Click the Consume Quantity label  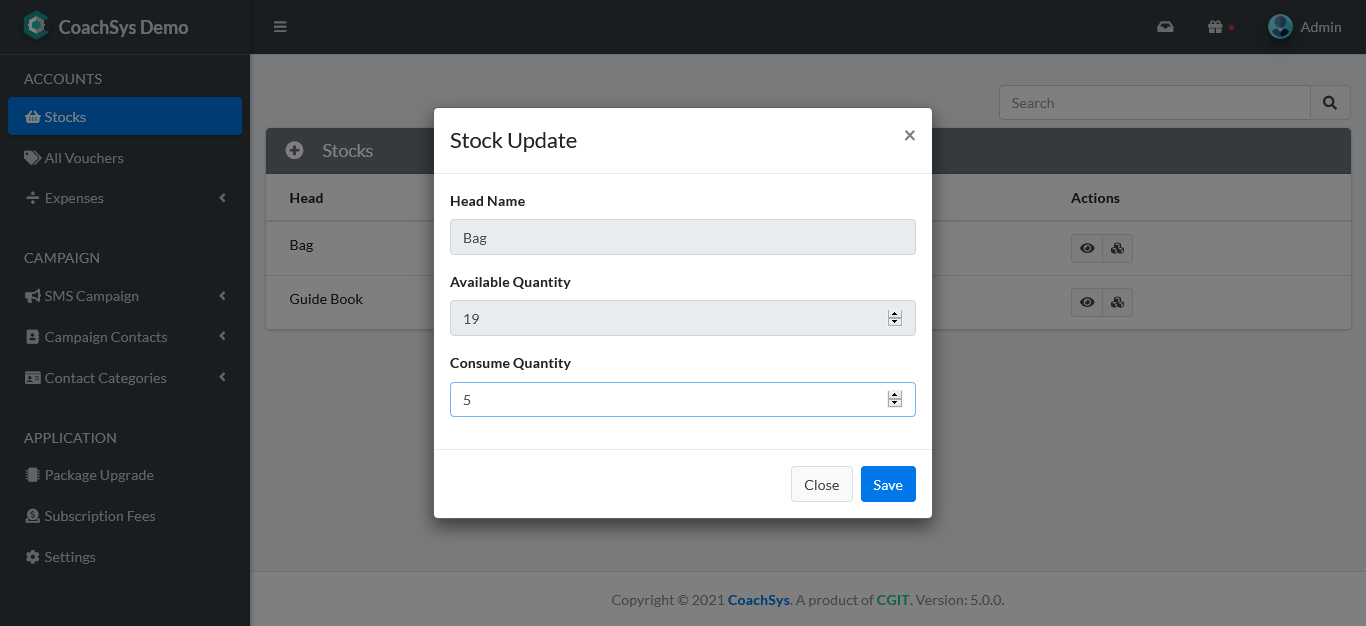coord(510,363)
